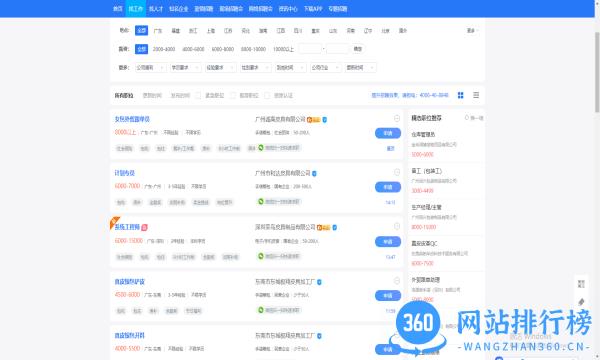
Task: Filter salary by 6000-8000
Action: tap(223, 49)
